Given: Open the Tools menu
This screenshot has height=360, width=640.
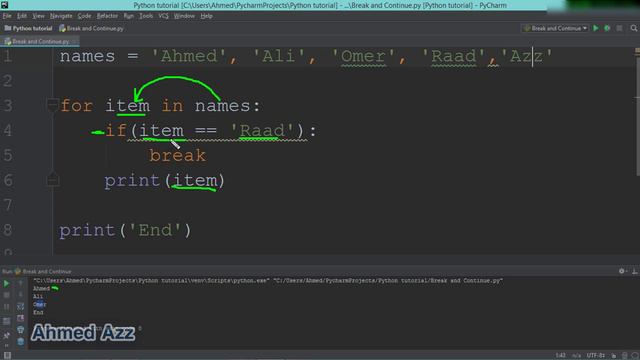Looking at the screenshot, I should (x=146, y=16).
